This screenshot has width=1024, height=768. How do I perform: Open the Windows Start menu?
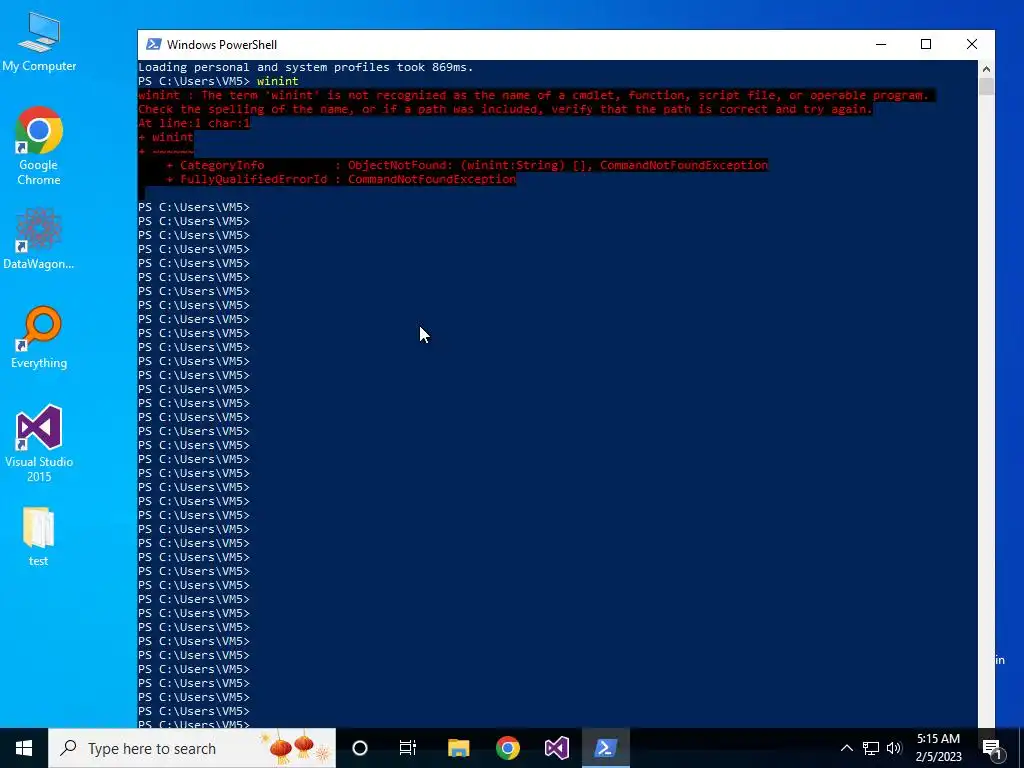coord(24,748)
